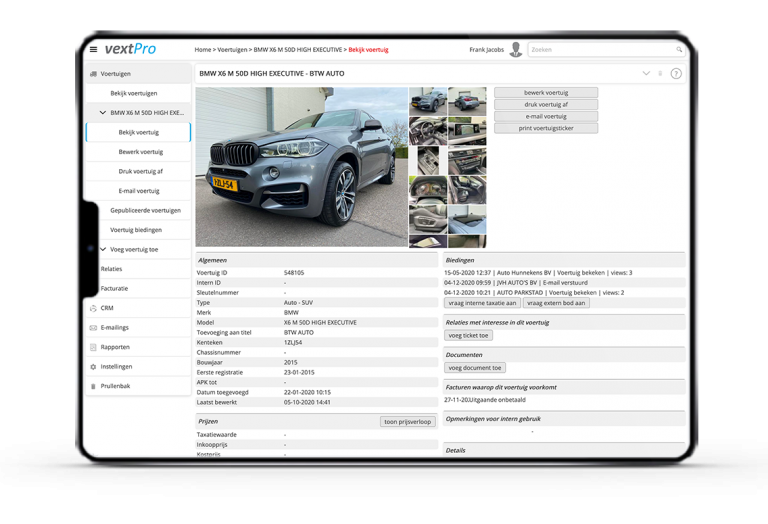The height and width of the screenshot is (524, 768).
Task: Click the trash icon in vehicle header
Action: tap(660, 73)
